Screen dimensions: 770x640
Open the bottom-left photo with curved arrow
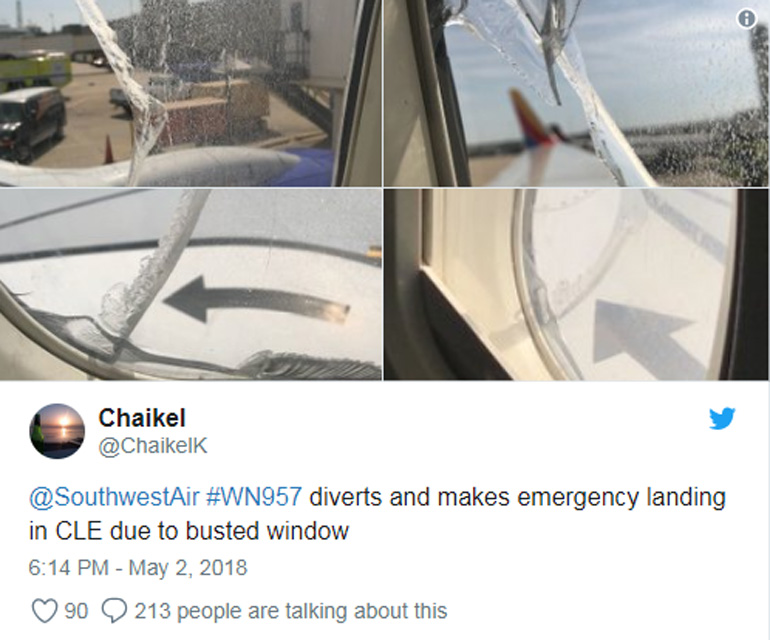(191, 284)
